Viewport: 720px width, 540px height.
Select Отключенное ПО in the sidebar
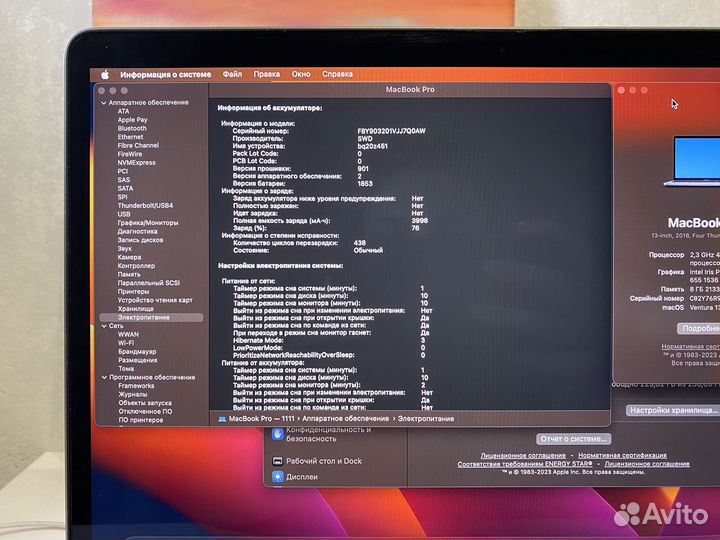pos(146,412)
